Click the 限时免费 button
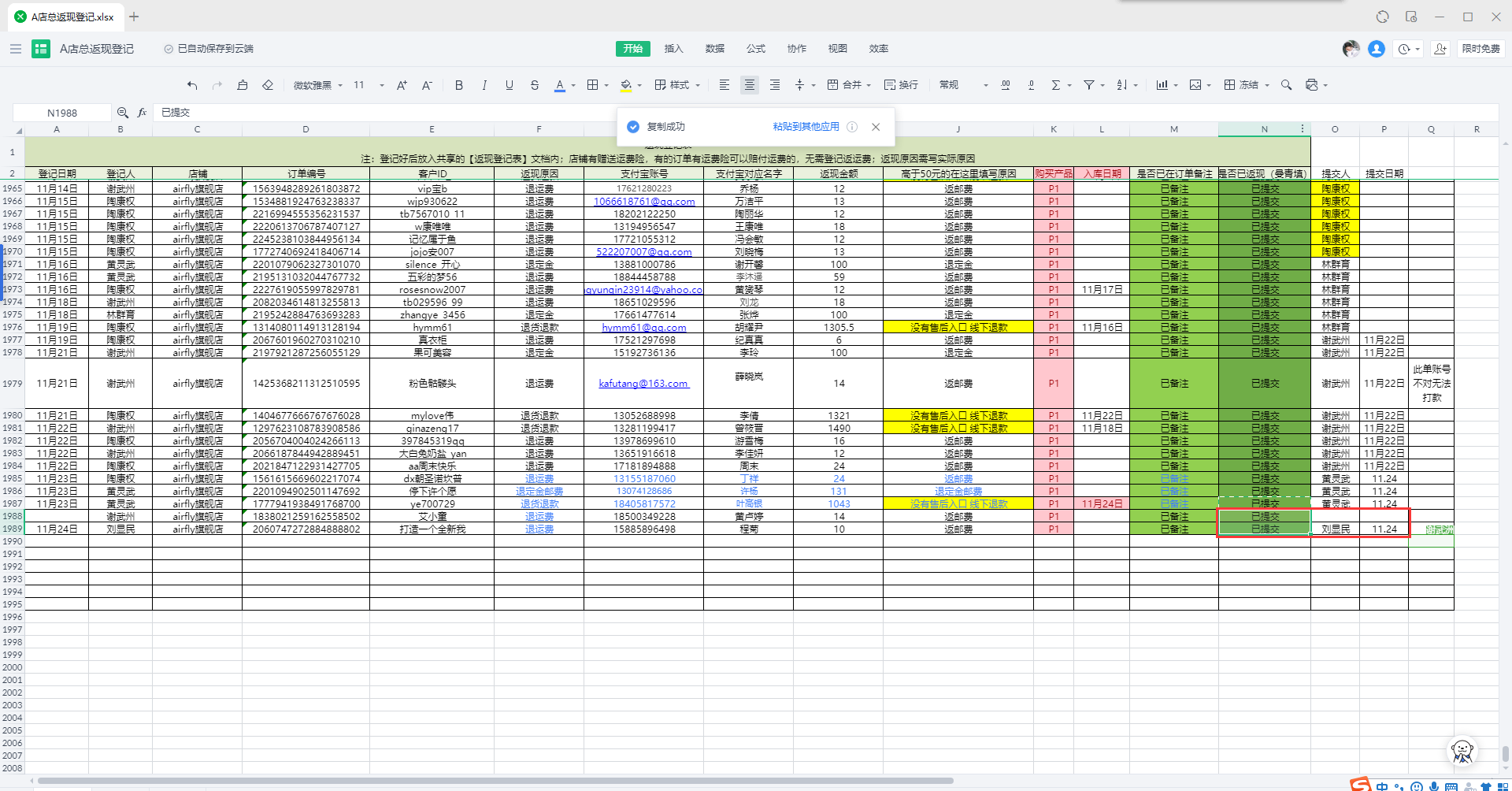The height and width of the screenshot is (791, 1512). [x=1480, y=49]
